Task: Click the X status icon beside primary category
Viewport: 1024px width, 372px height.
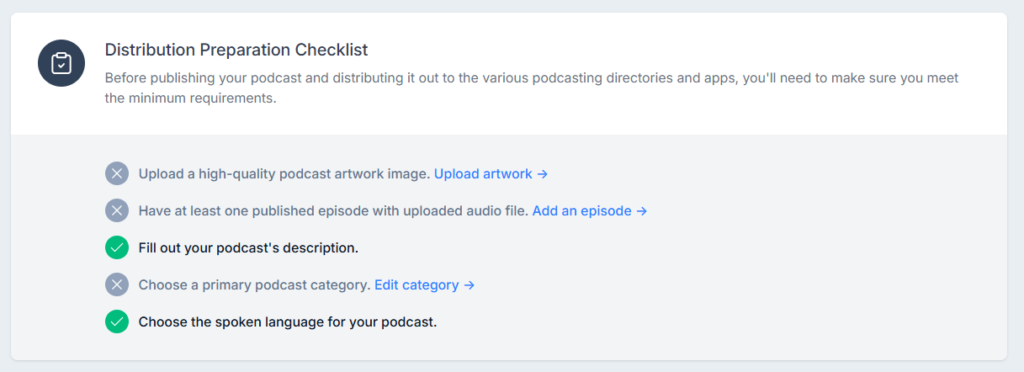Action: click(x=117, y=285)
